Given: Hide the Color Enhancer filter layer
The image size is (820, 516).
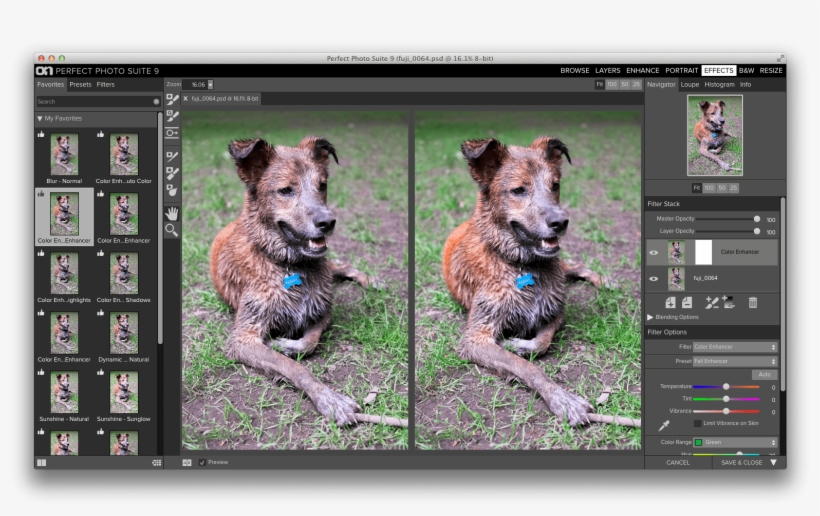Looking at the screenshot, I should [x=654, y=253].
